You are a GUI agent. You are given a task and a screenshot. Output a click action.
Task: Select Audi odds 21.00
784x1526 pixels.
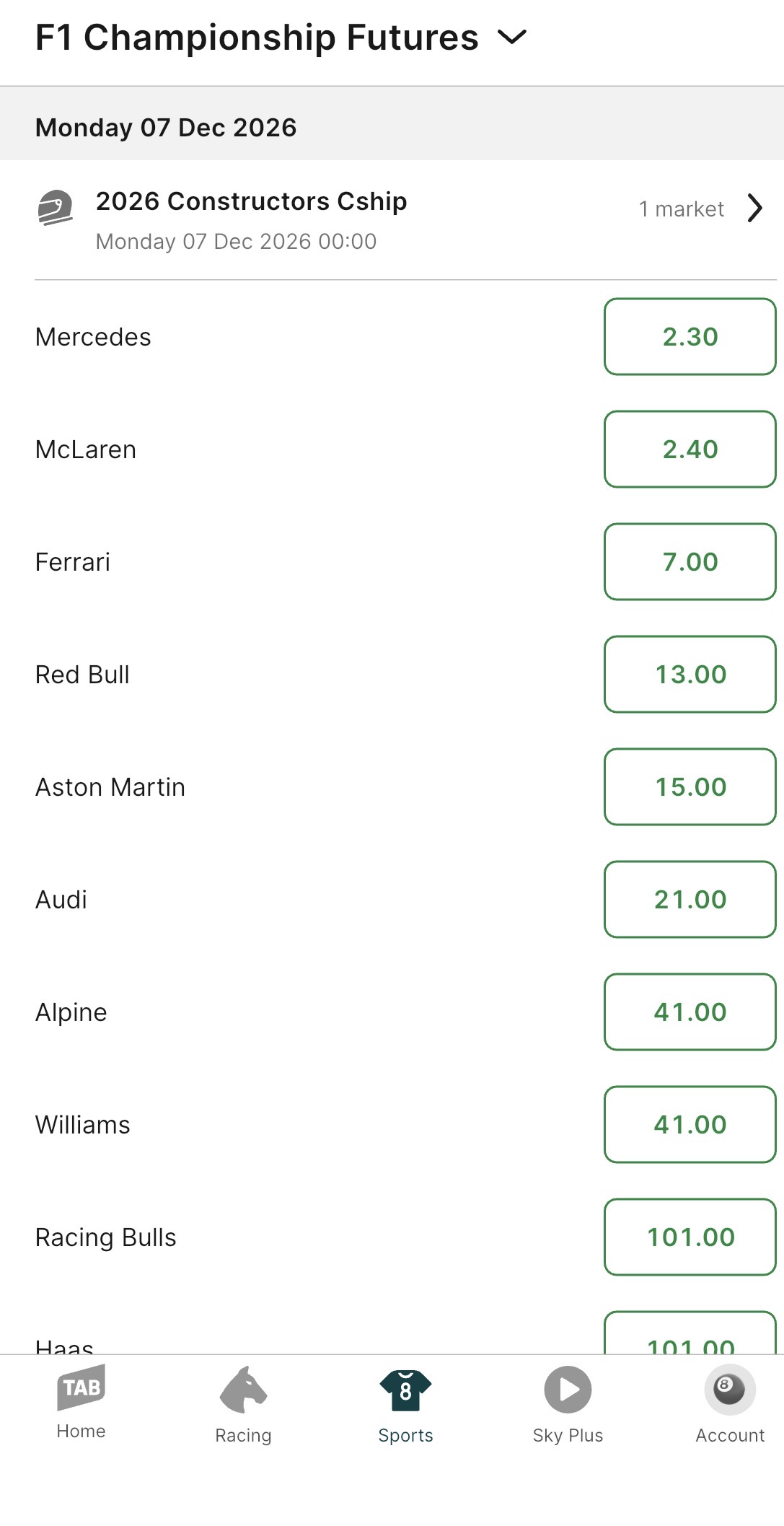pos(690,900)
